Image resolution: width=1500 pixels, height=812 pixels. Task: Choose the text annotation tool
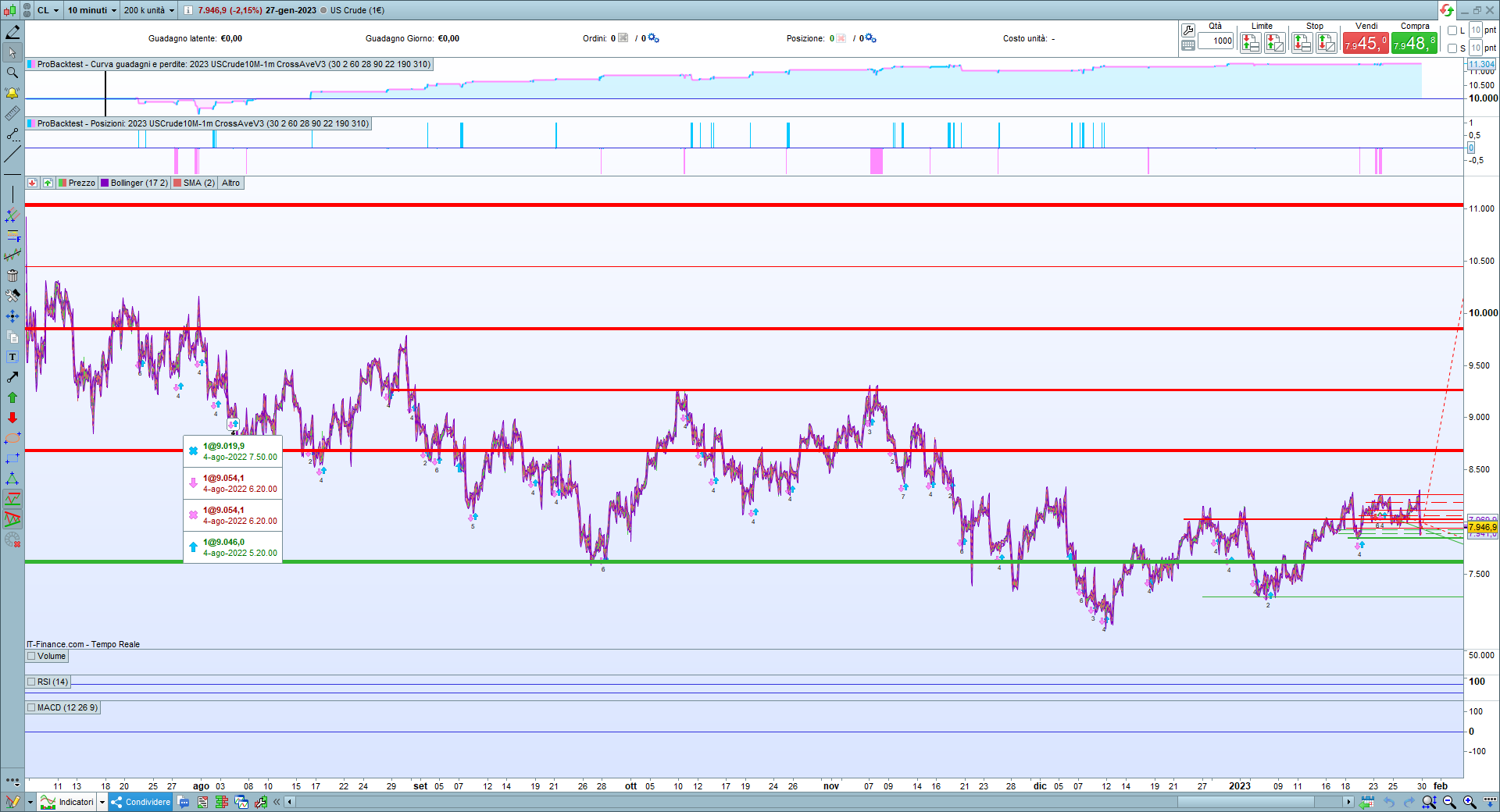tap(12, 357)
